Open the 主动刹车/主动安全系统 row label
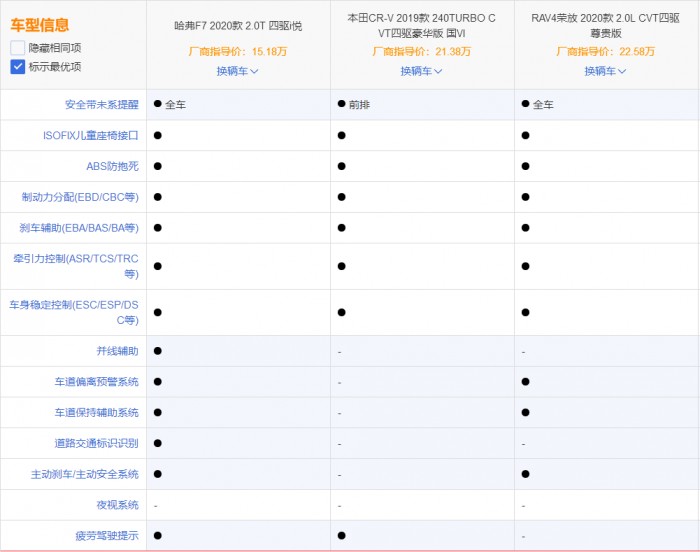The height and width of the screenshot is (552, 700). 84,474
